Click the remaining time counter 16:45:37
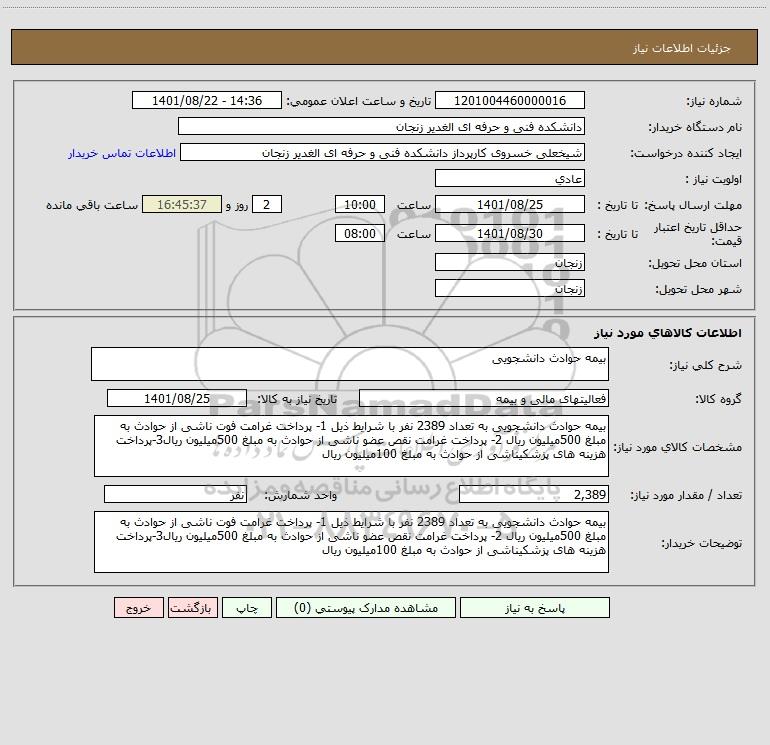Screen dimensions: 770x745 click(x=182, y=204)
